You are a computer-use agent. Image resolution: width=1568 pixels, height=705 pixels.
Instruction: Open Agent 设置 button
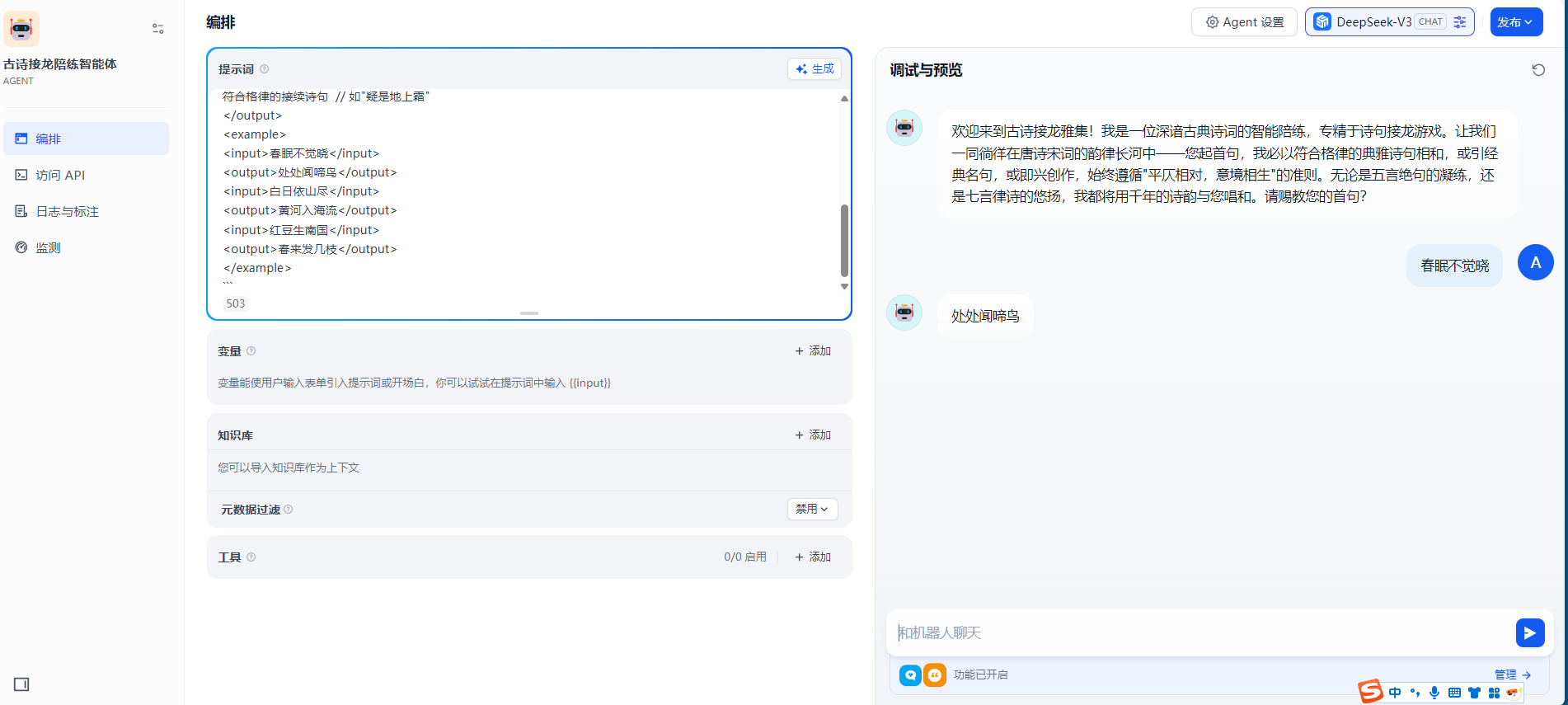(x=1244, y=22)
